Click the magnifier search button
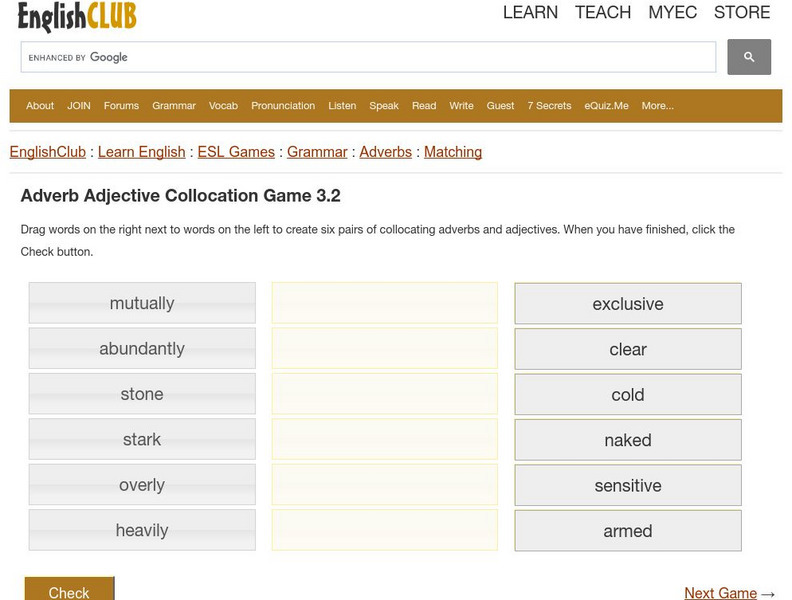The image size is (792, 600). coord(749,57)
